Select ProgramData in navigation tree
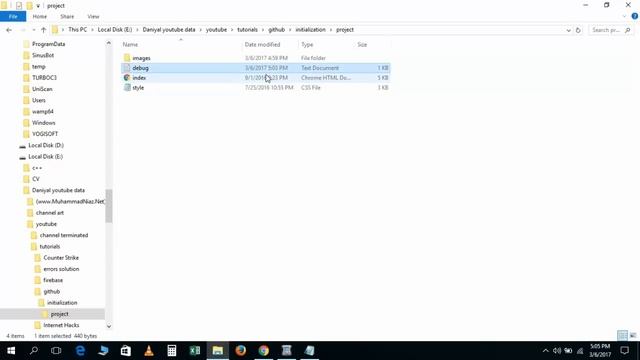Image resolution: width=640 pixels, height=360 pixels. coord(48,44)
